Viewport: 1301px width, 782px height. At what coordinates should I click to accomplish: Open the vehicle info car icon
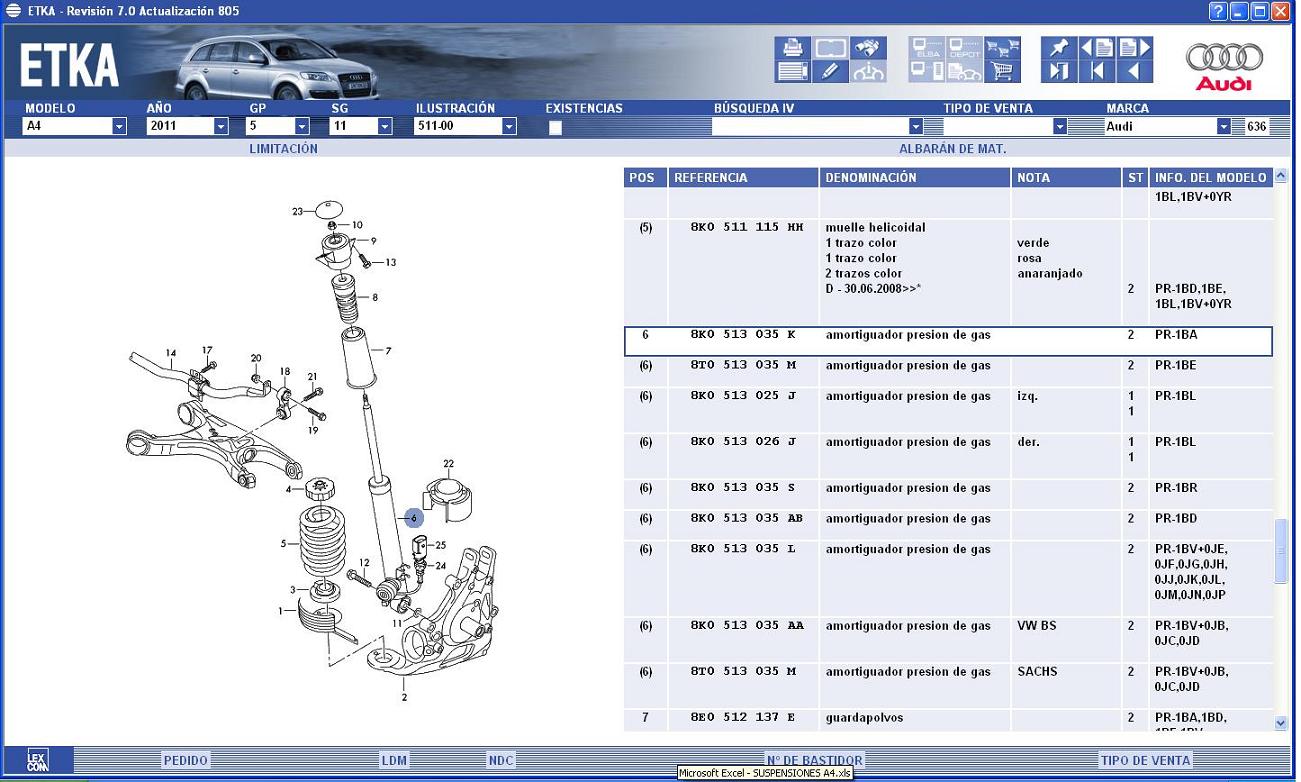coord(868,72)
